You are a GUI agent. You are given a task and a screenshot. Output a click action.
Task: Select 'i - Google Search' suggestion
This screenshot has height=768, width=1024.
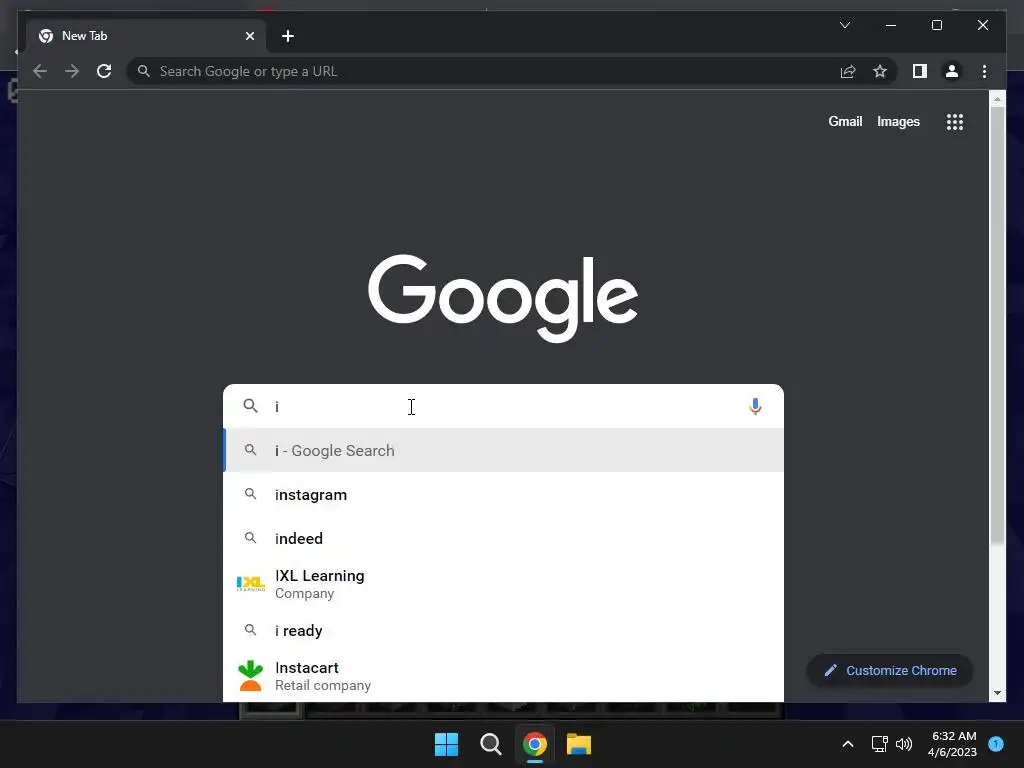click(504, 451)
